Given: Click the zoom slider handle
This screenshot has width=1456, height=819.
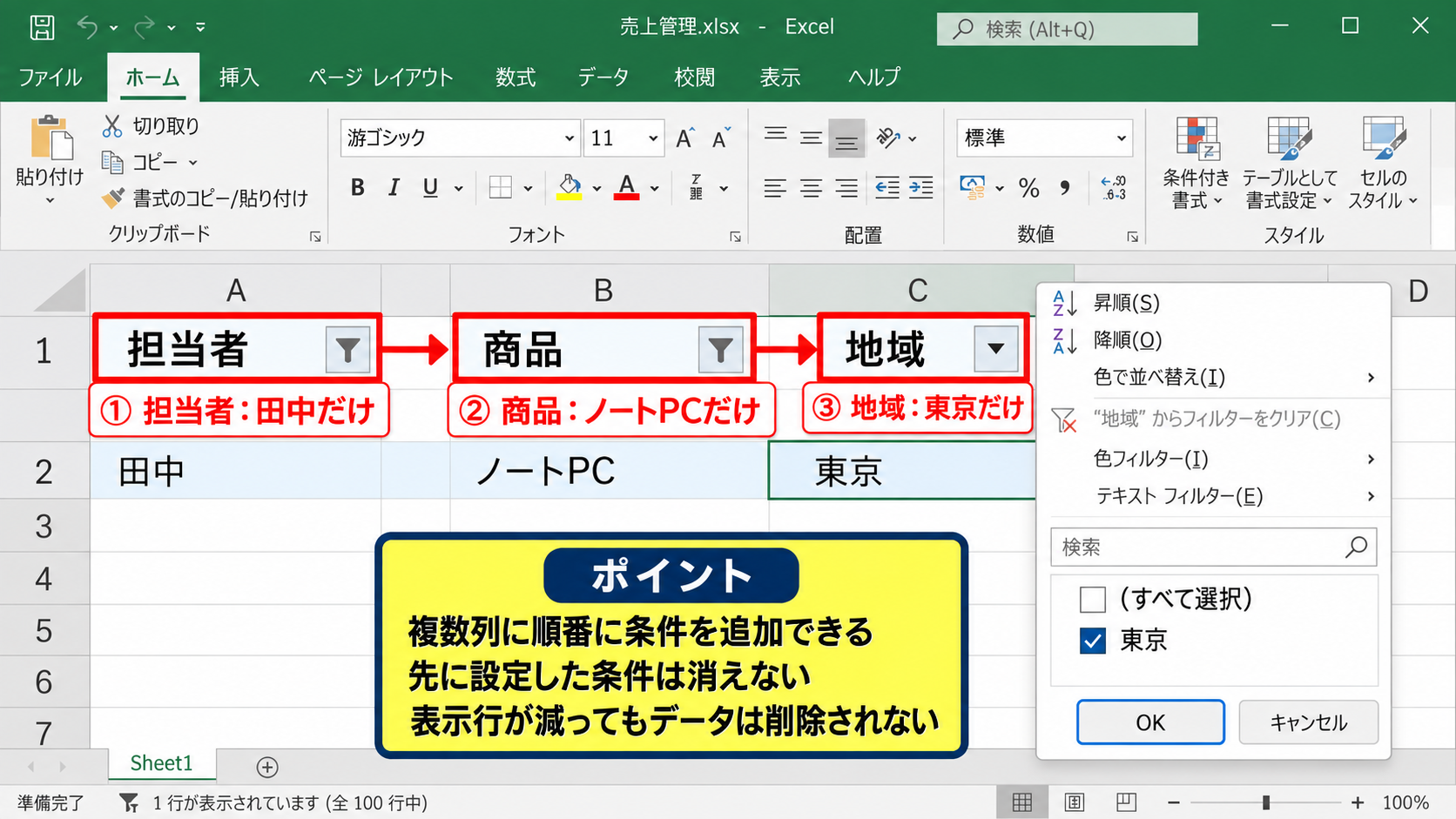Looking at the screenshot, I should tap(1266, 802).
